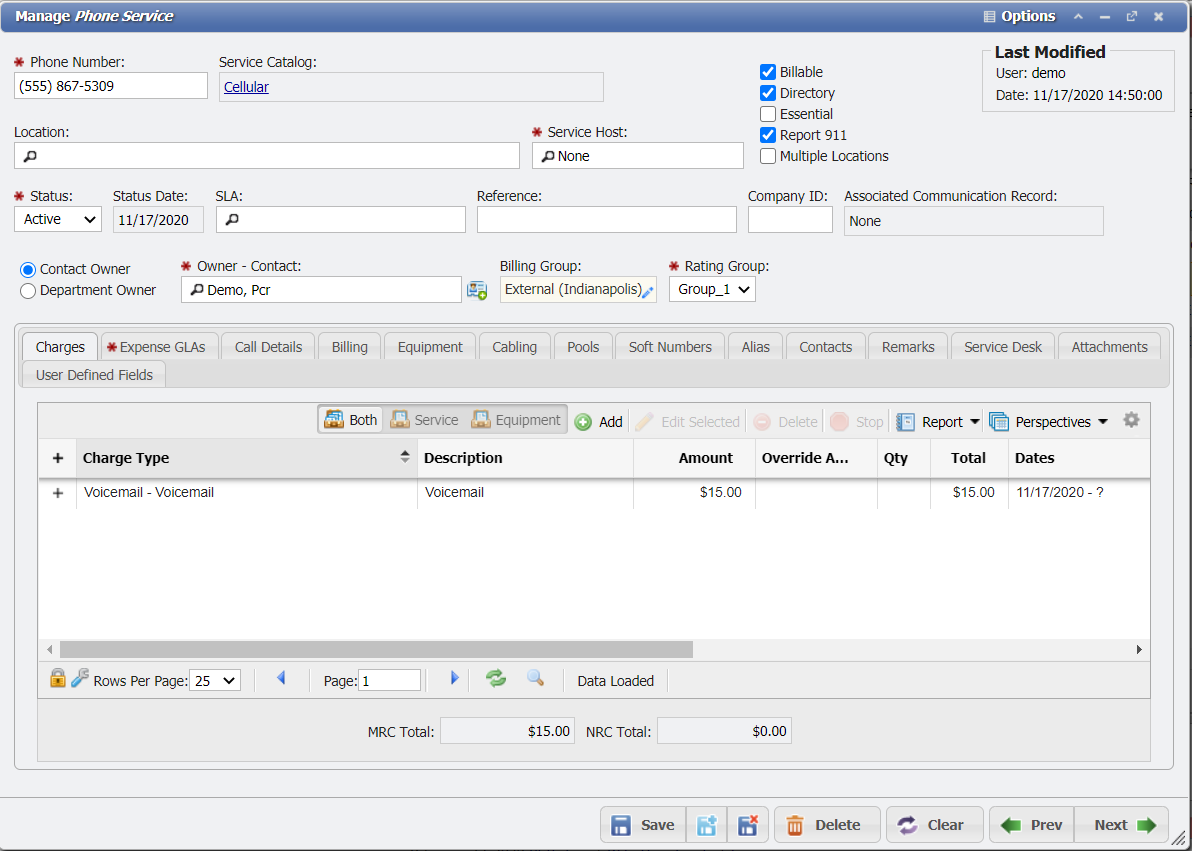Click the gear icon in the charges toolbar
The width and height of the screenshot is (1192, 851).
1131,420
